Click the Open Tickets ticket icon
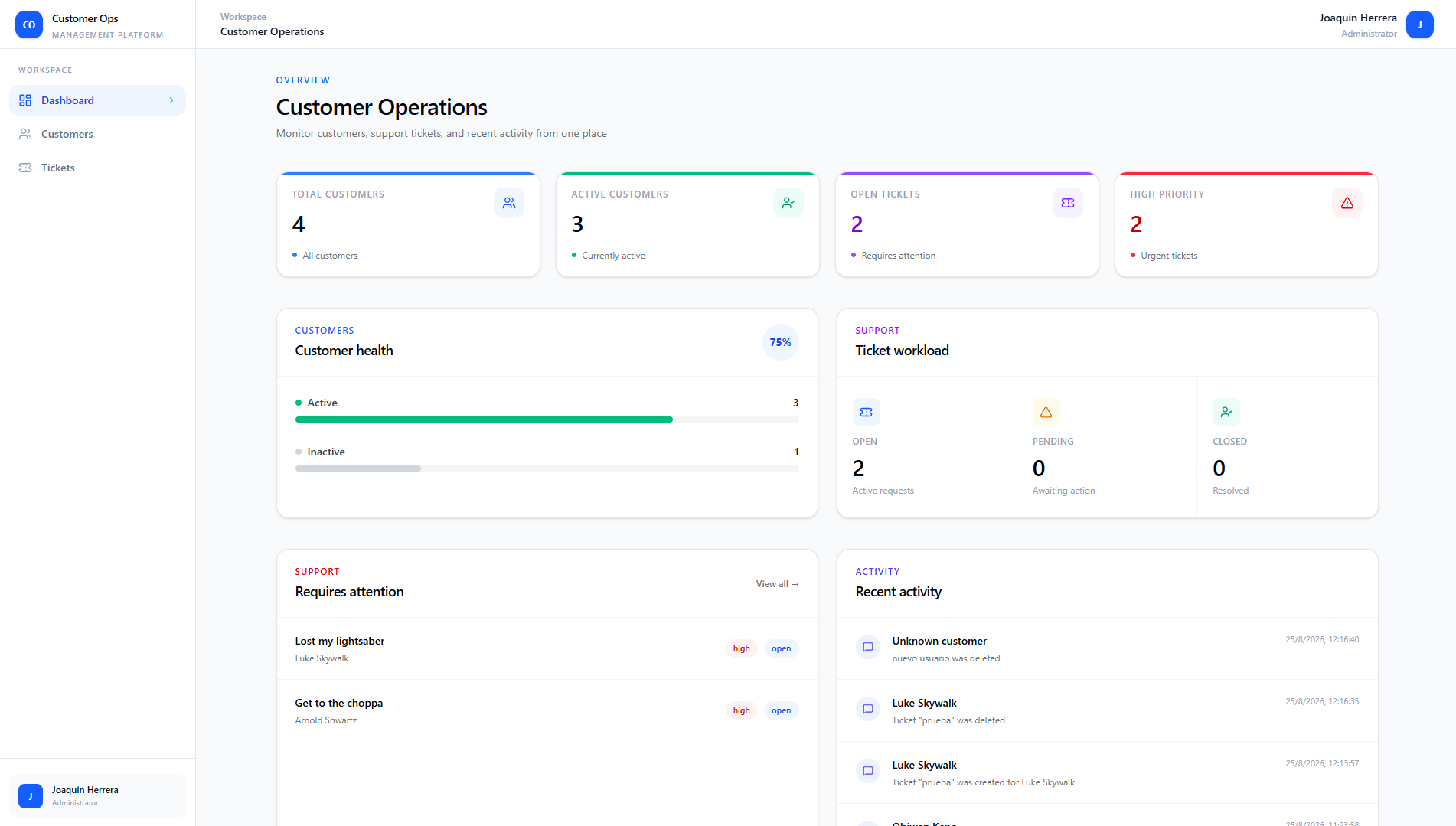The image size is (1456, 826). [1068, 203]
